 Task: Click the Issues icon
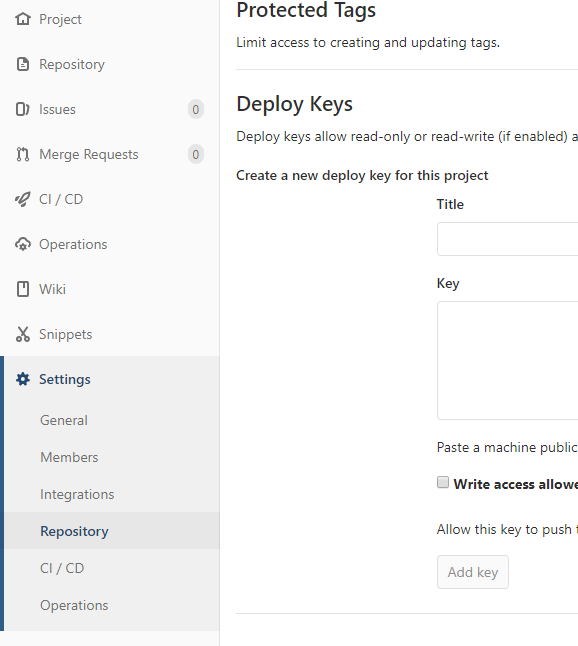(23, 109)
